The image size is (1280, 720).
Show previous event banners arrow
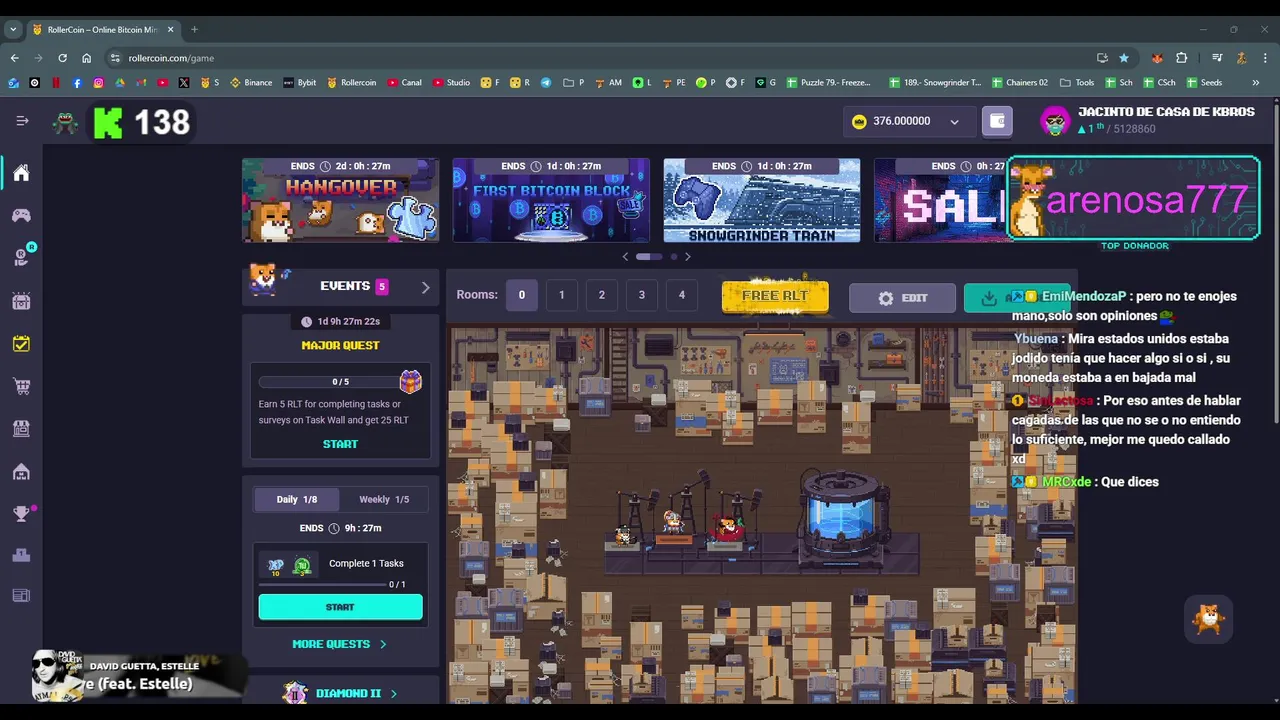[626, 257]
